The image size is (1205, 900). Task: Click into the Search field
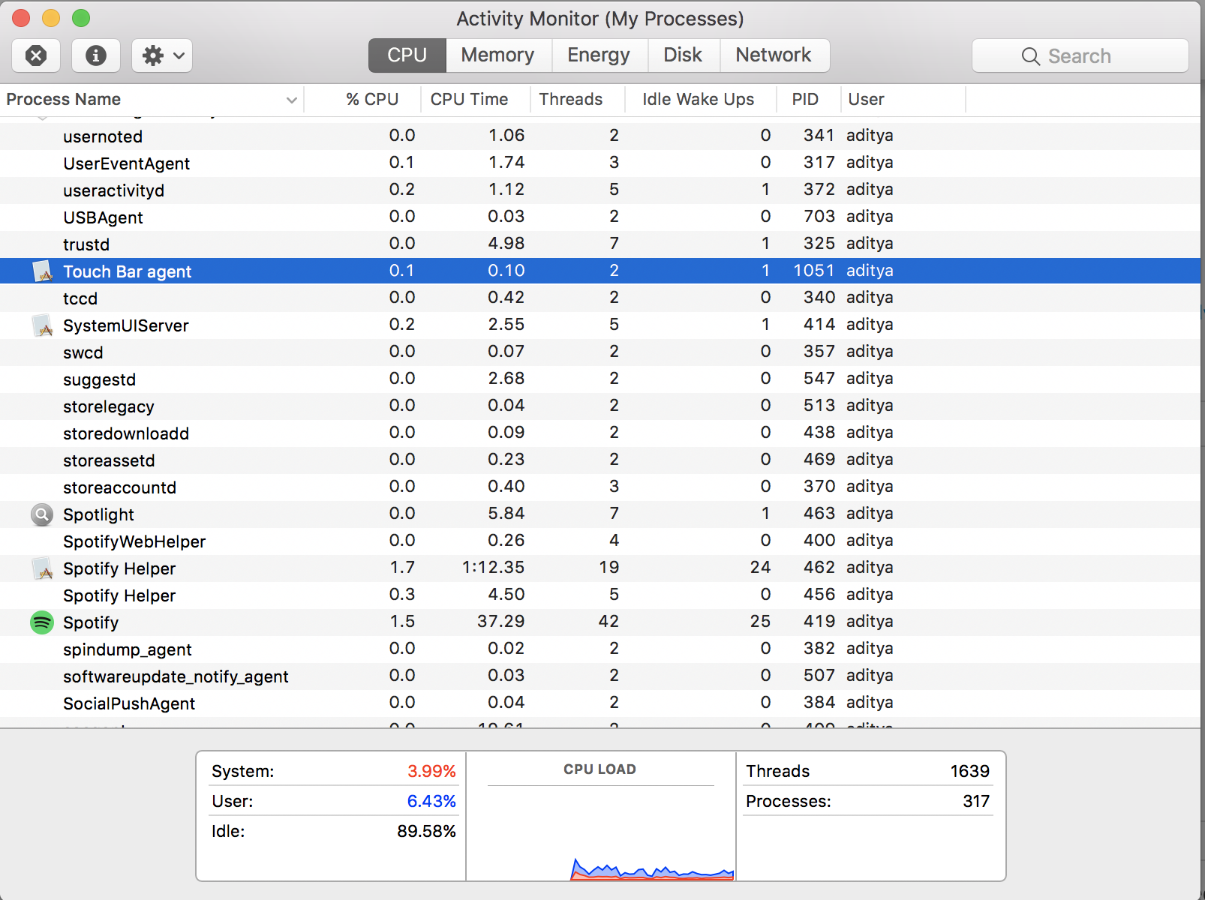point(1080,56)
